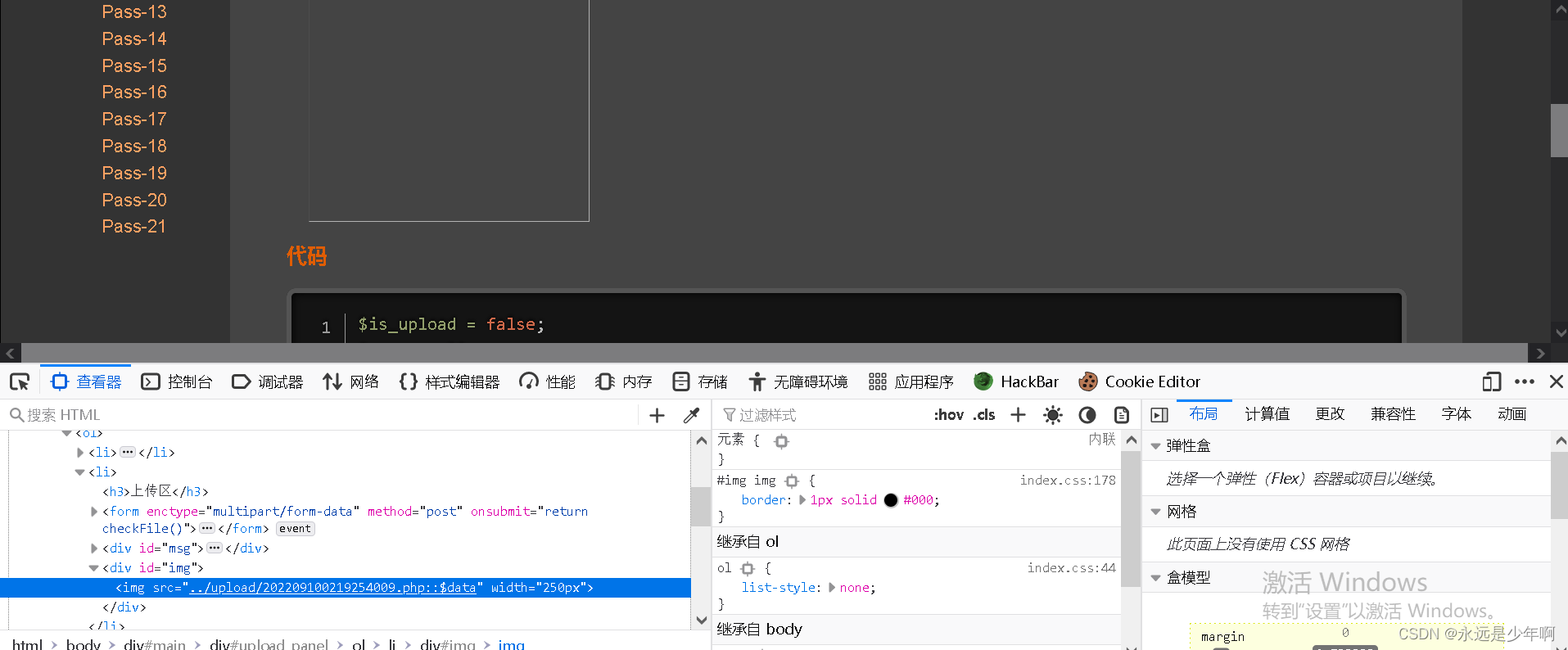This screenshot has height=650, width=1568.
Task: Close the developer tools panel
Action: pos(1556,381)
